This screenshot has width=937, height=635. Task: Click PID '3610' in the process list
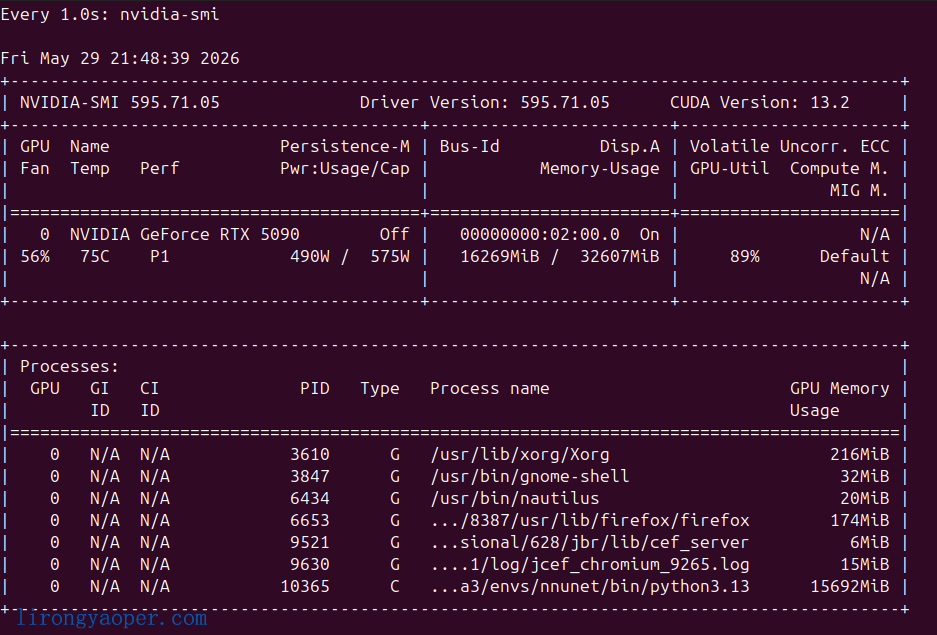[310, 454]
